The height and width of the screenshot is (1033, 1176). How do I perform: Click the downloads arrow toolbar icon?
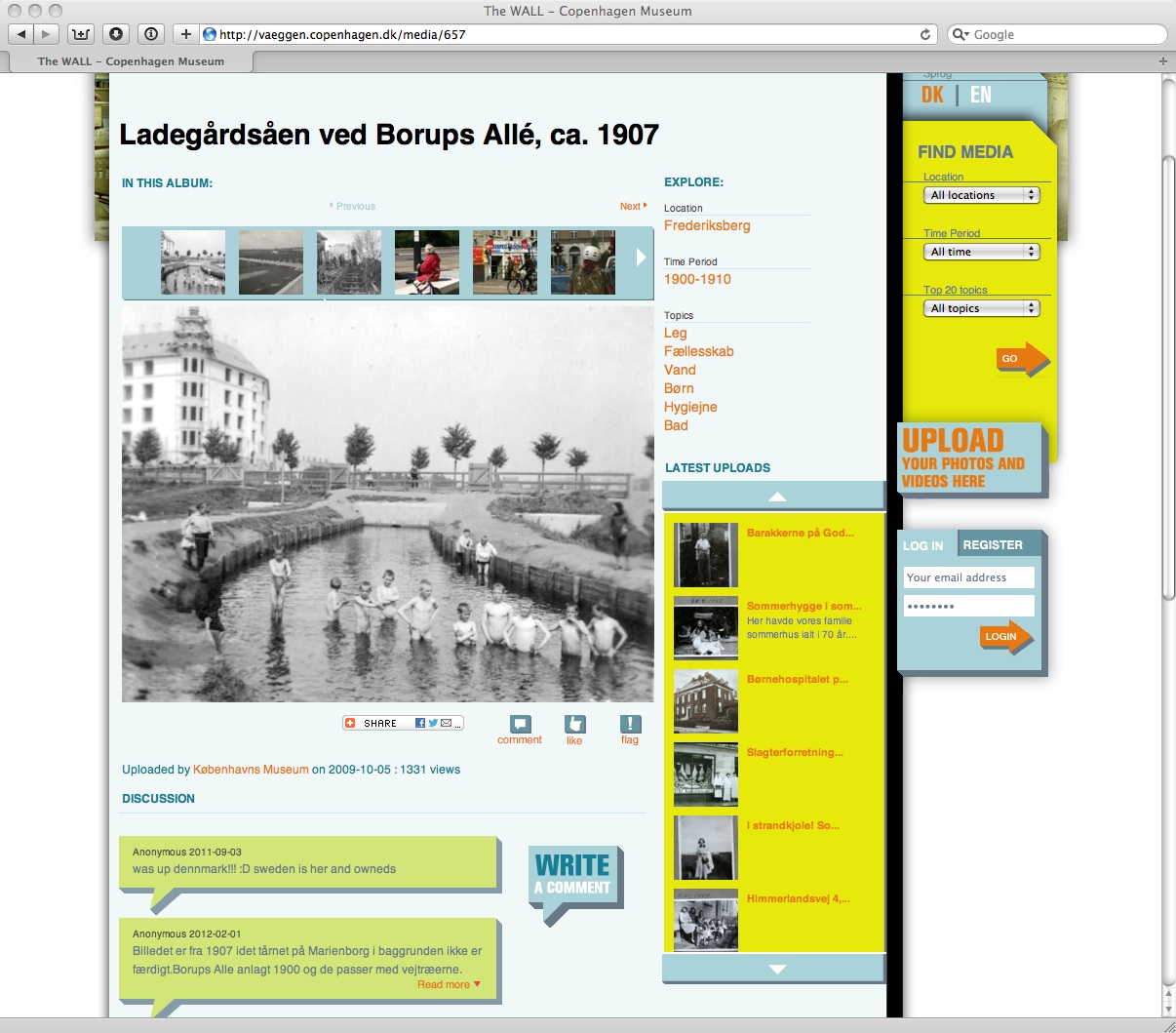[116, 34]
